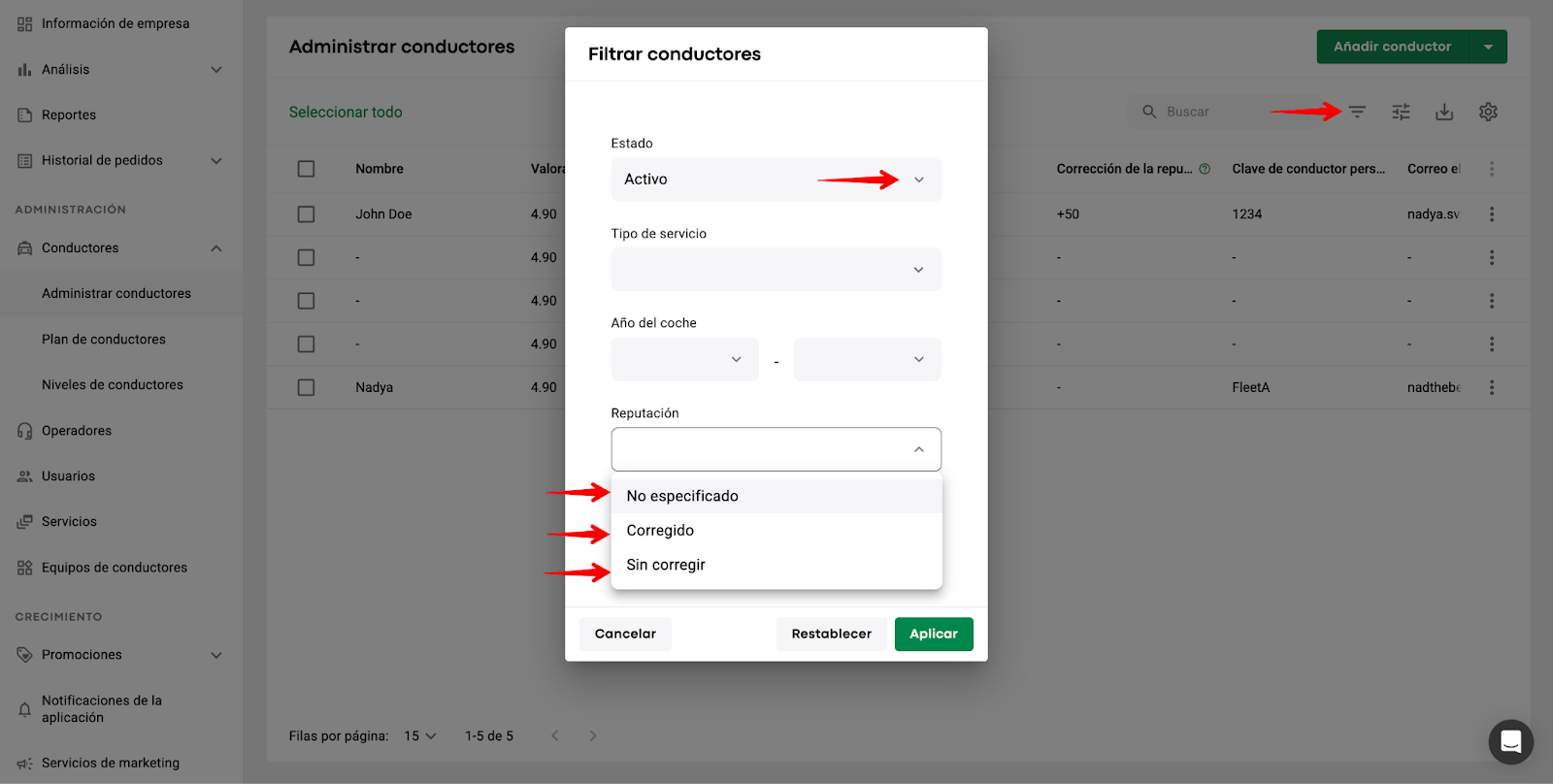
Task: Click the download export icon
Action: 1444,113
